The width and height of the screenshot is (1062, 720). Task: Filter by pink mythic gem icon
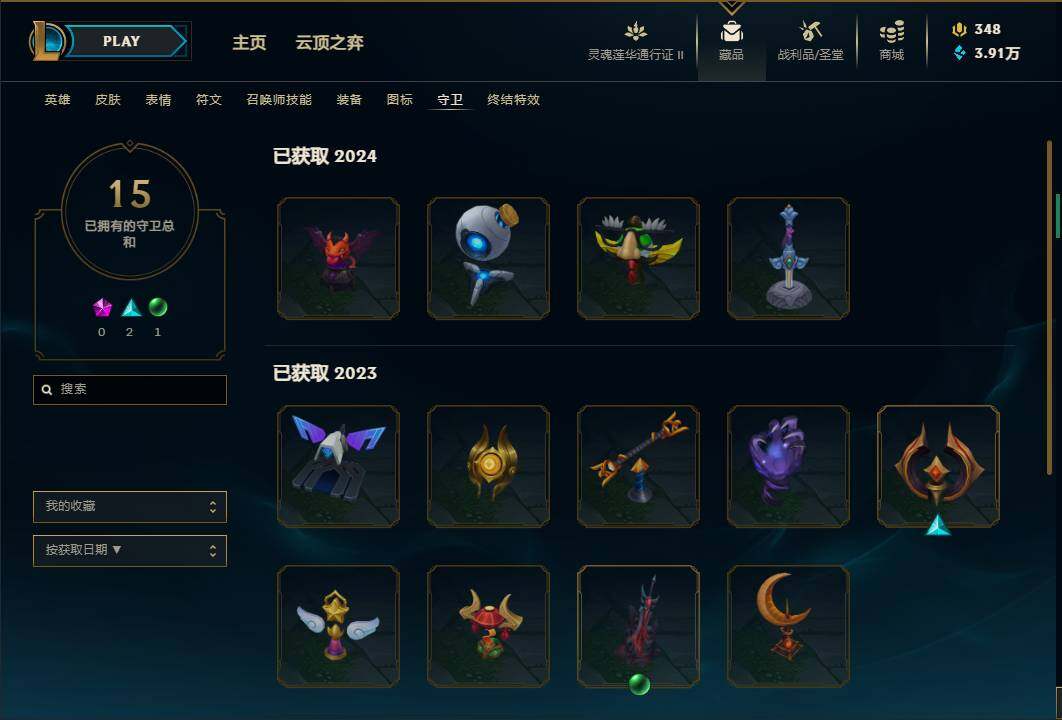coord(102,308)
